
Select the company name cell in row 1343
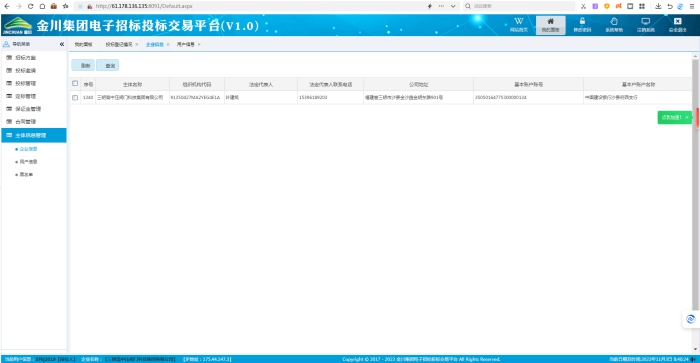point(132,97)
